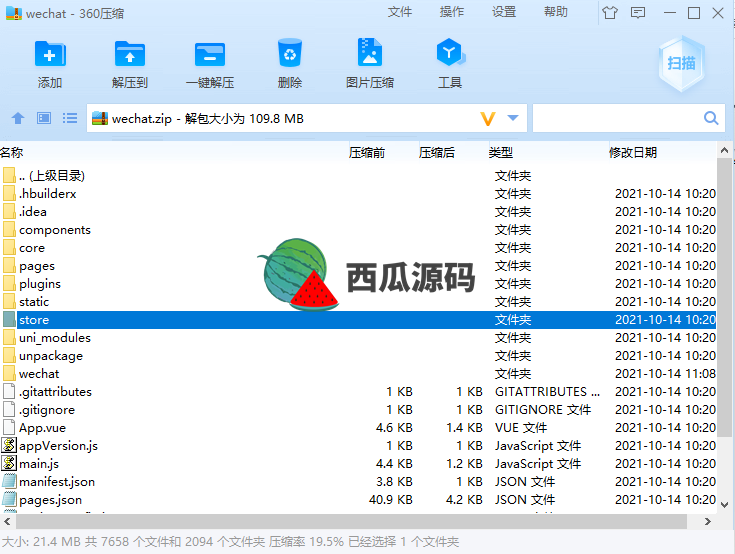This screenshot has height=554, width=735.
Task: Click the scroll down arrow of file list
Action: pos(724,505)
